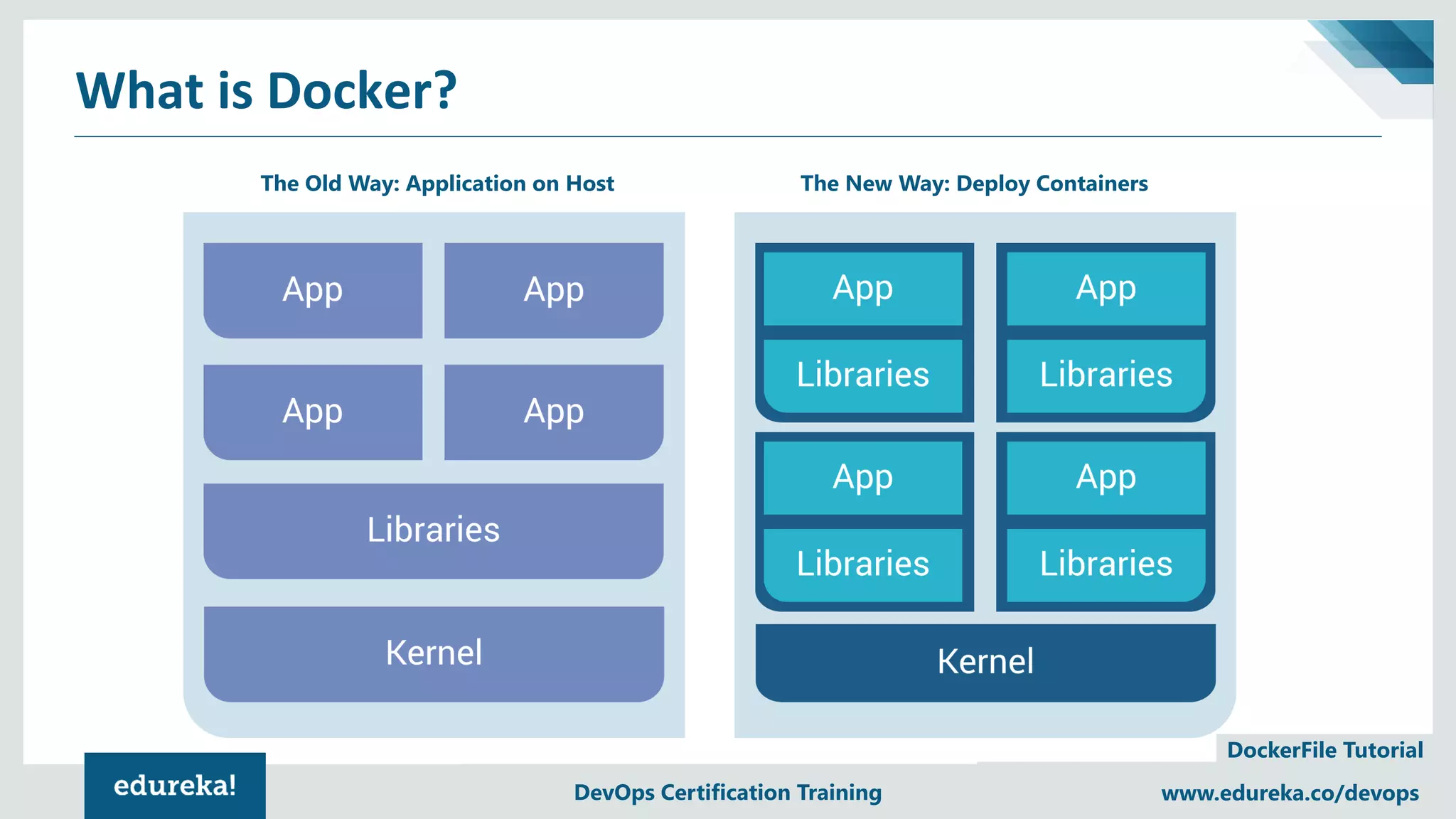The width and height of the screenshot is (1456, 819).
Task: Select the purple Kernel block
Action: (434, 653)
